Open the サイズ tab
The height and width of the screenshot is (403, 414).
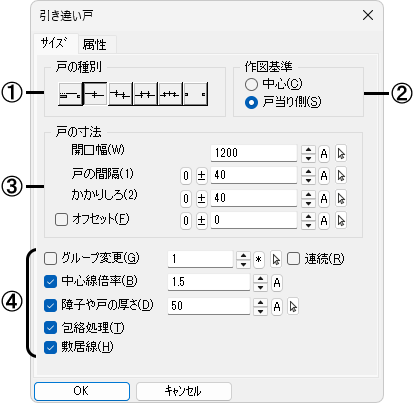(54, 43)
